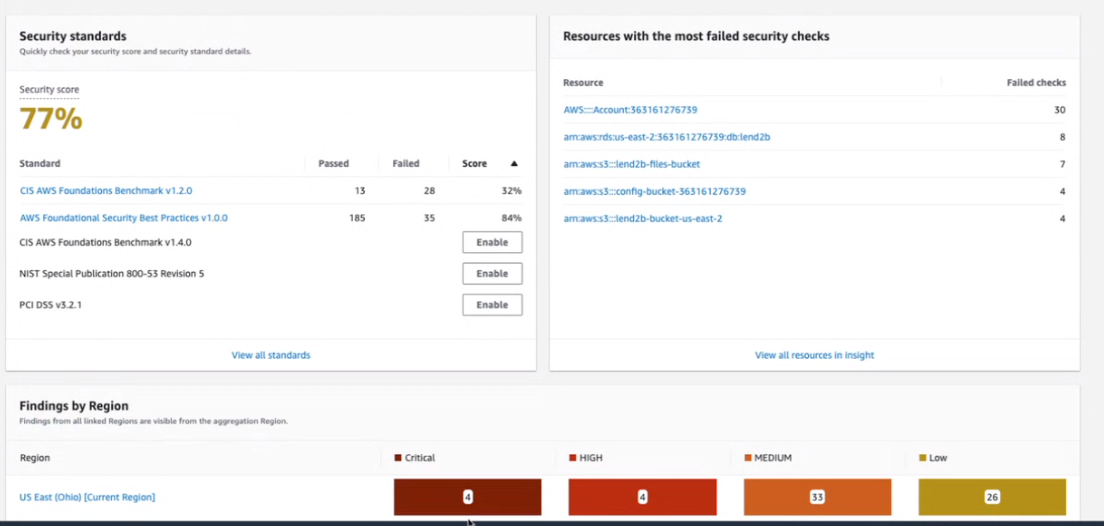Screen dimensions: 1104x526
Task: Open config-bucket-363161276739 resource link
Action: (654, 191)
